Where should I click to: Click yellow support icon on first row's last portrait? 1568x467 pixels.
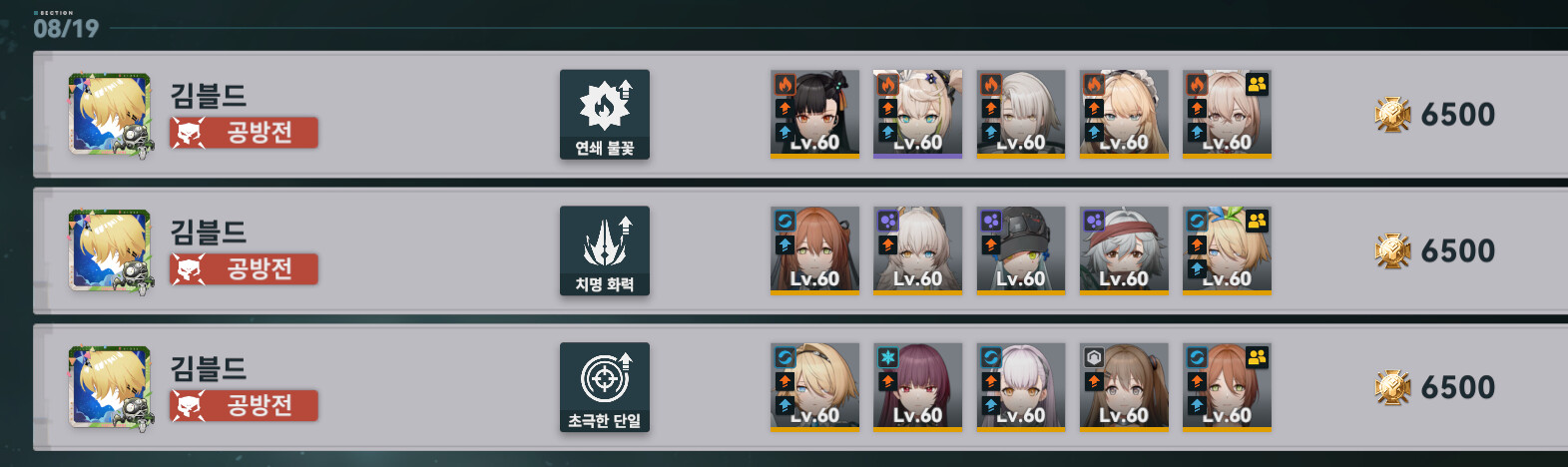(x=1257, y=85)
